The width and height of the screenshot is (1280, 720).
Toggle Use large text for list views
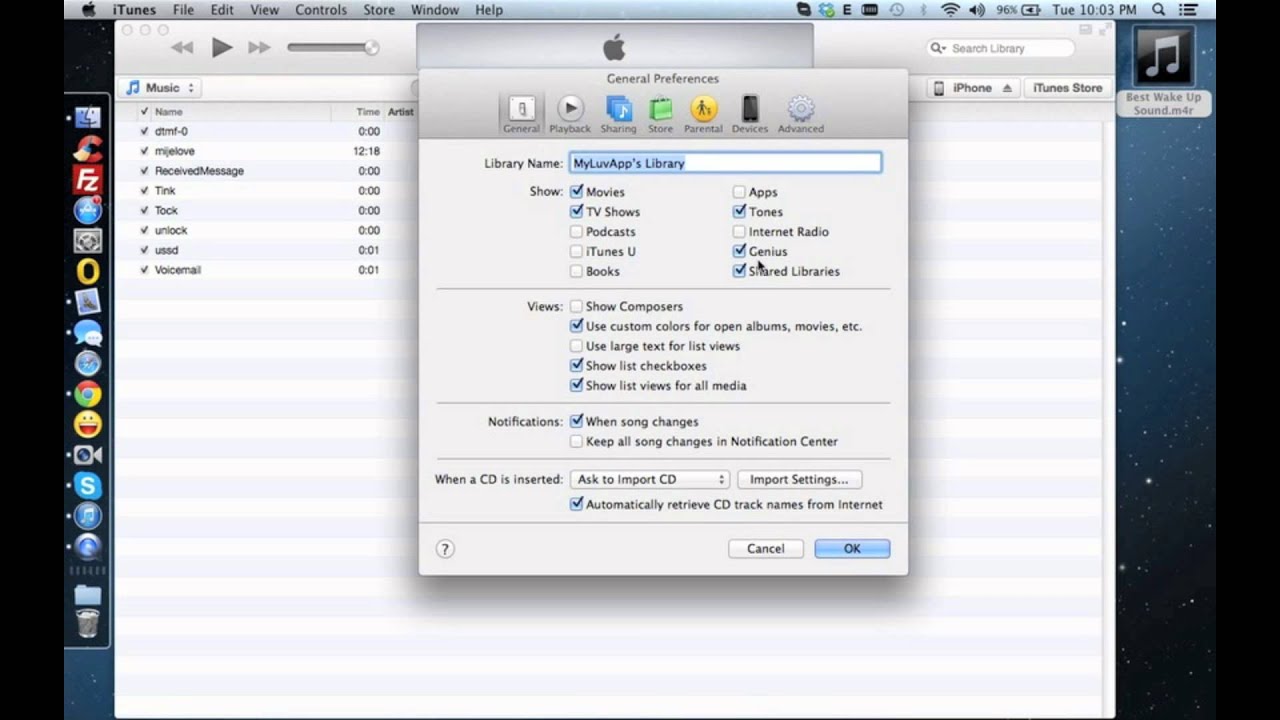pos(576,346)
